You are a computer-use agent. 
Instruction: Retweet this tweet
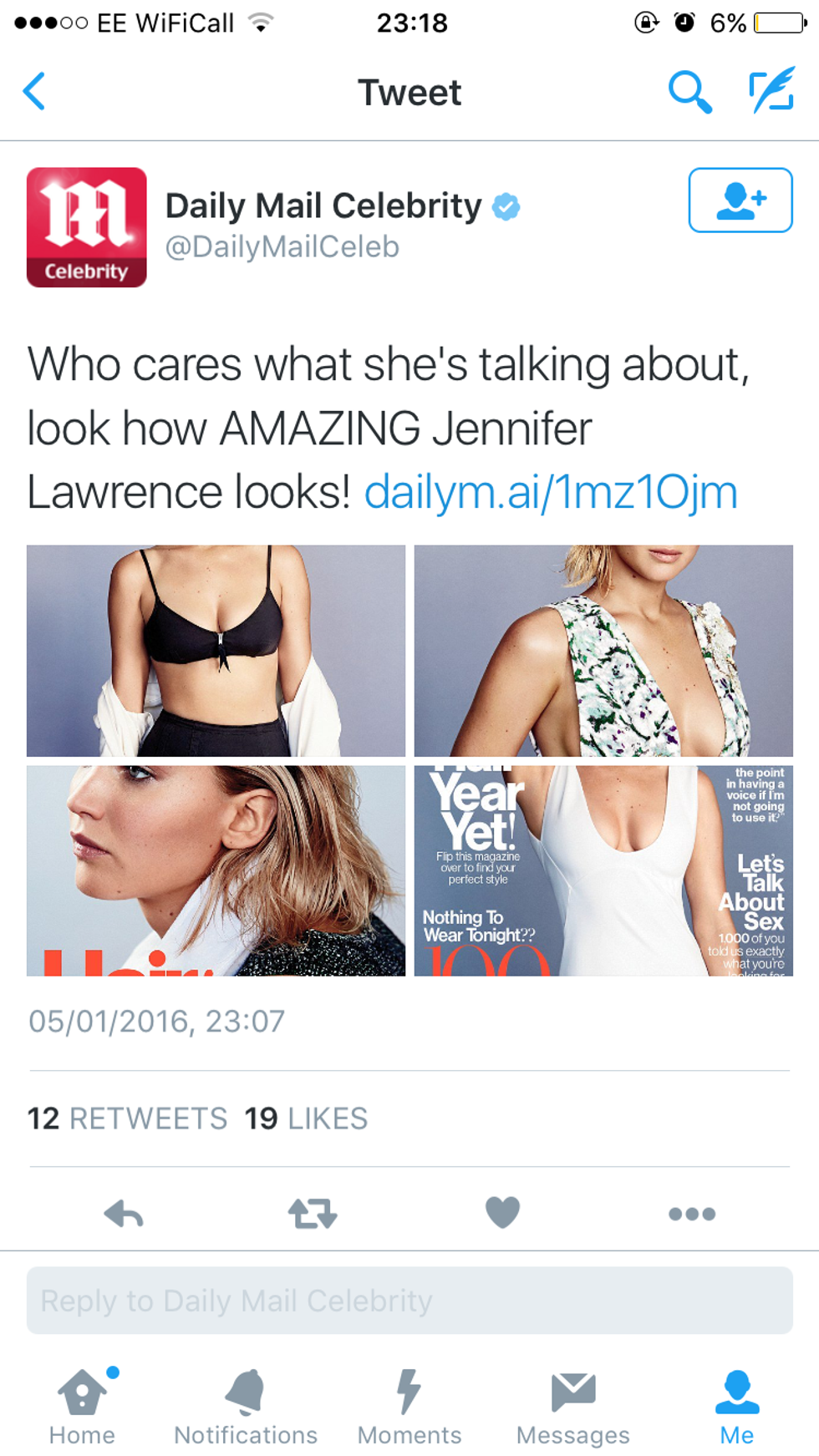coord(313,1213)
